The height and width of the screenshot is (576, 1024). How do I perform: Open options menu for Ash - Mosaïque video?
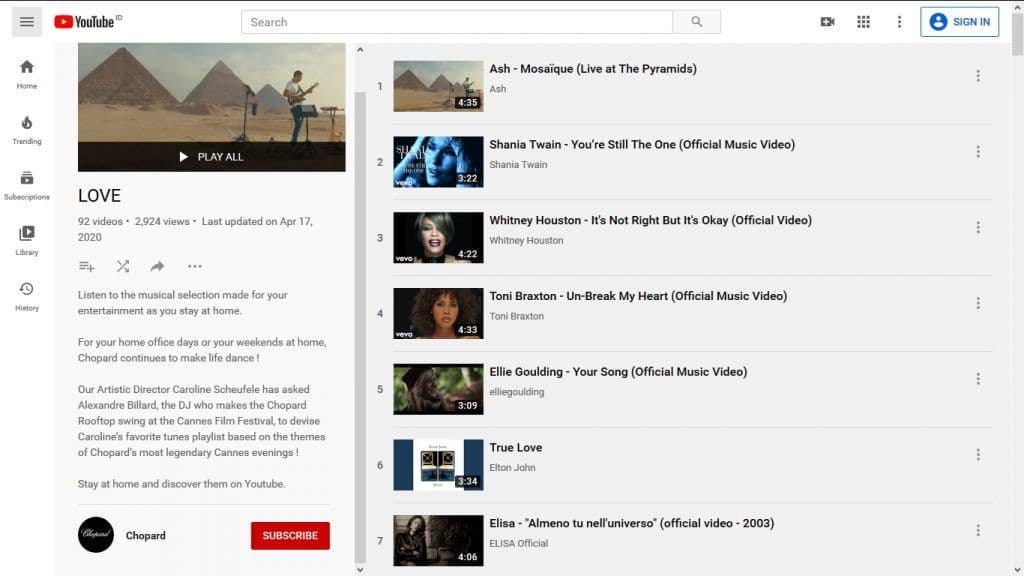(x=978, y=76)
